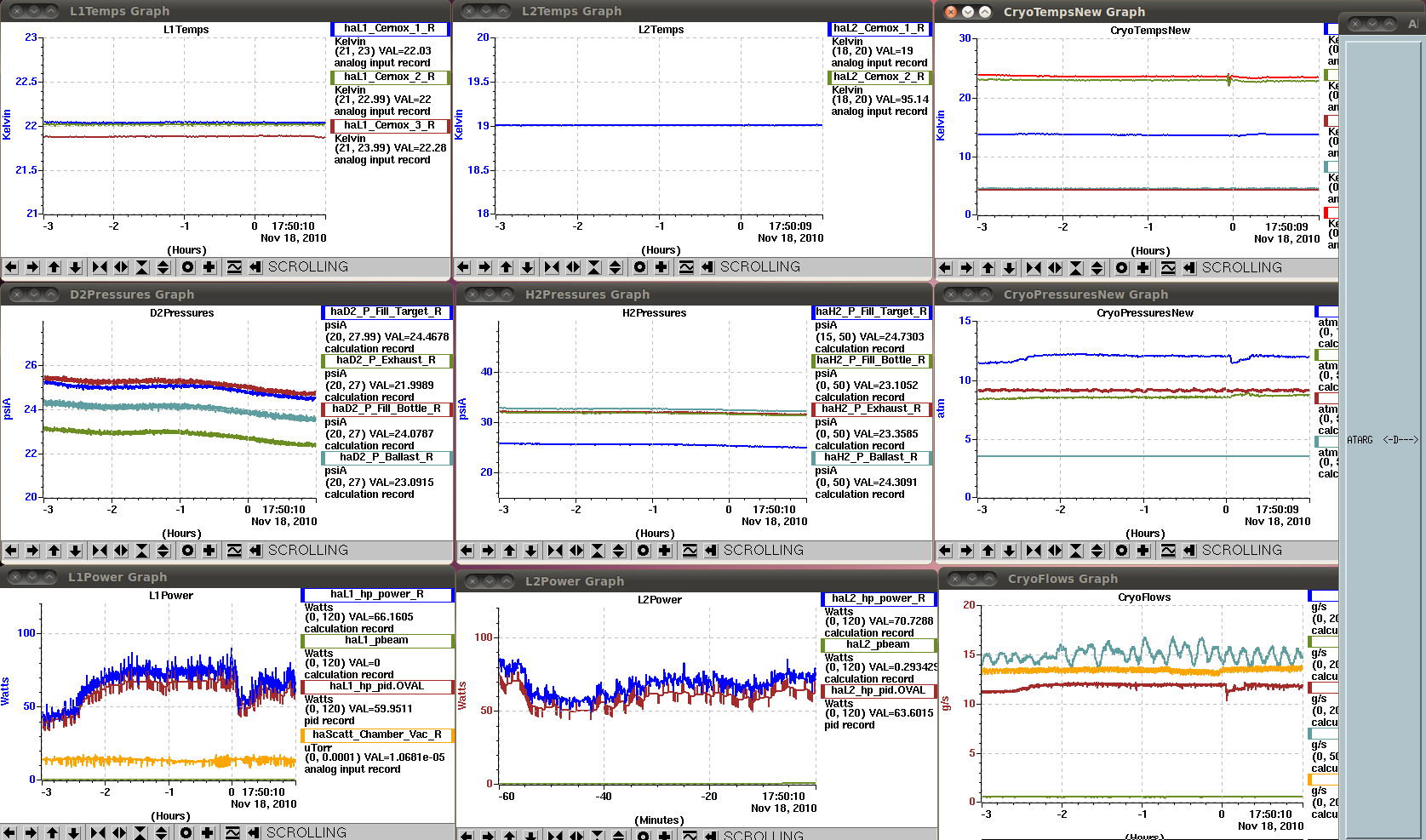1426x840 pixels.
Task: Select the haH2_P_Fill_Target_R legend entry
Action: click(872, 311)
